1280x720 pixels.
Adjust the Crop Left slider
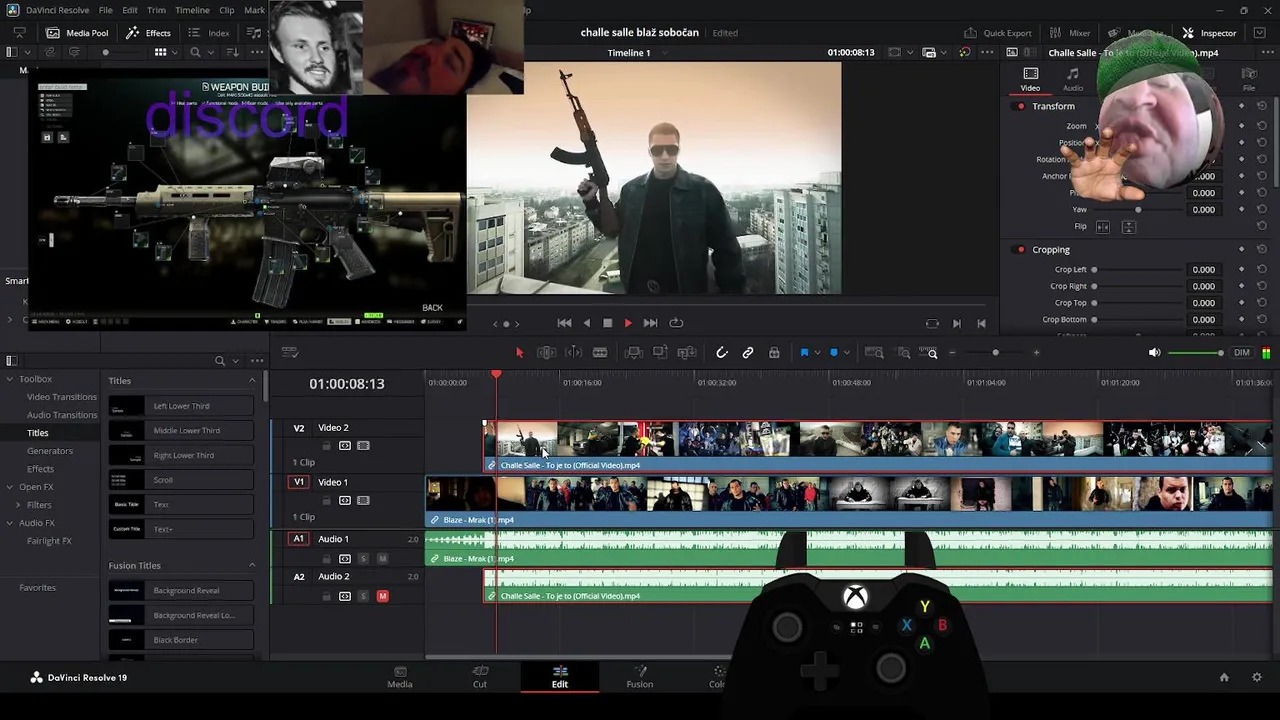point(1138,270)
